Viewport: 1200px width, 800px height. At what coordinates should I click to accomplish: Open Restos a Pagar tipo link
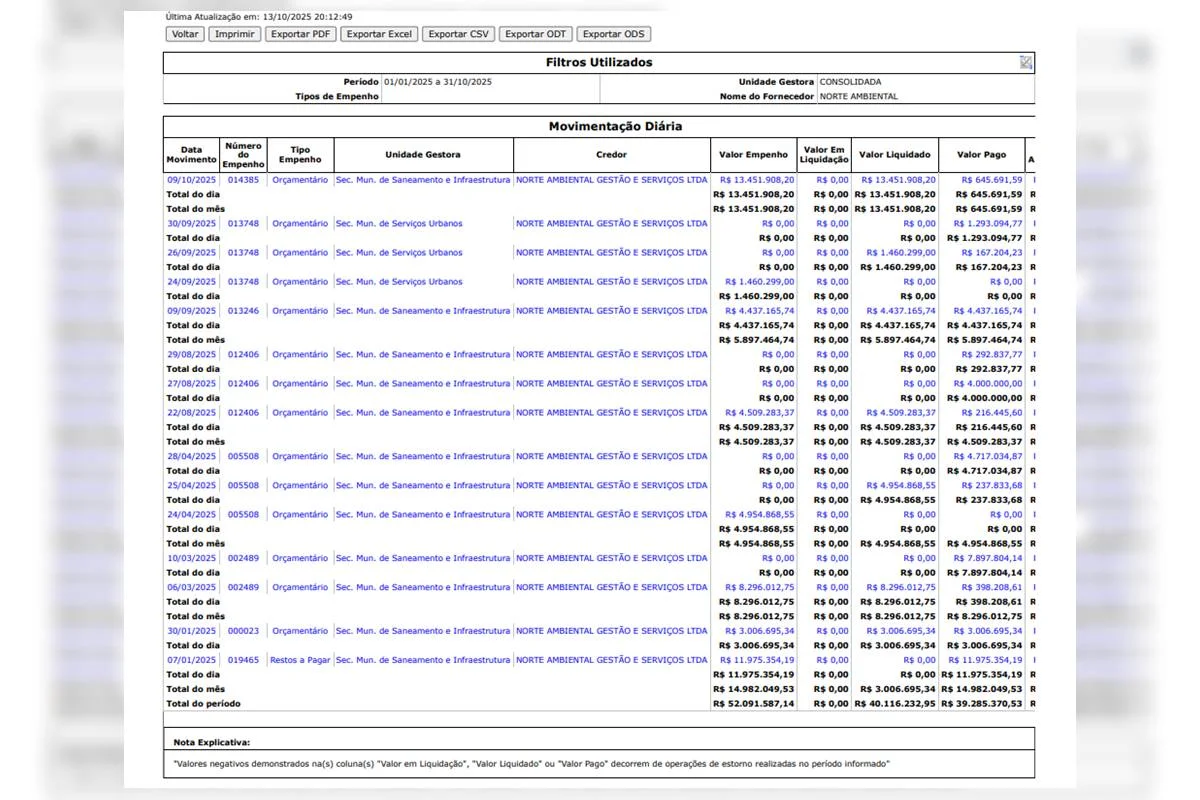tap(300, 660)
